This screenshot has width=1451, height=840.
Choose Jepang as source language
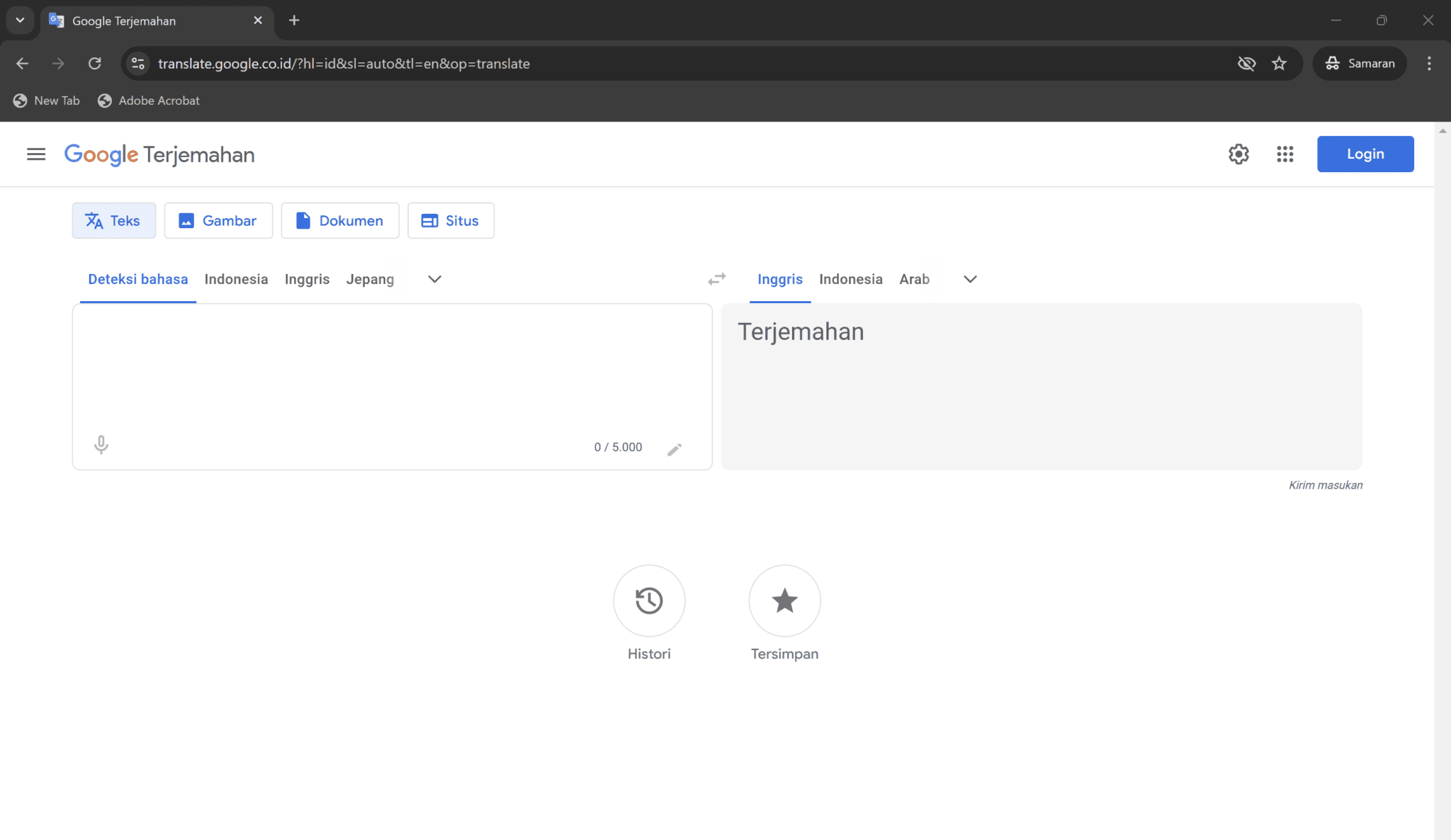370,279
